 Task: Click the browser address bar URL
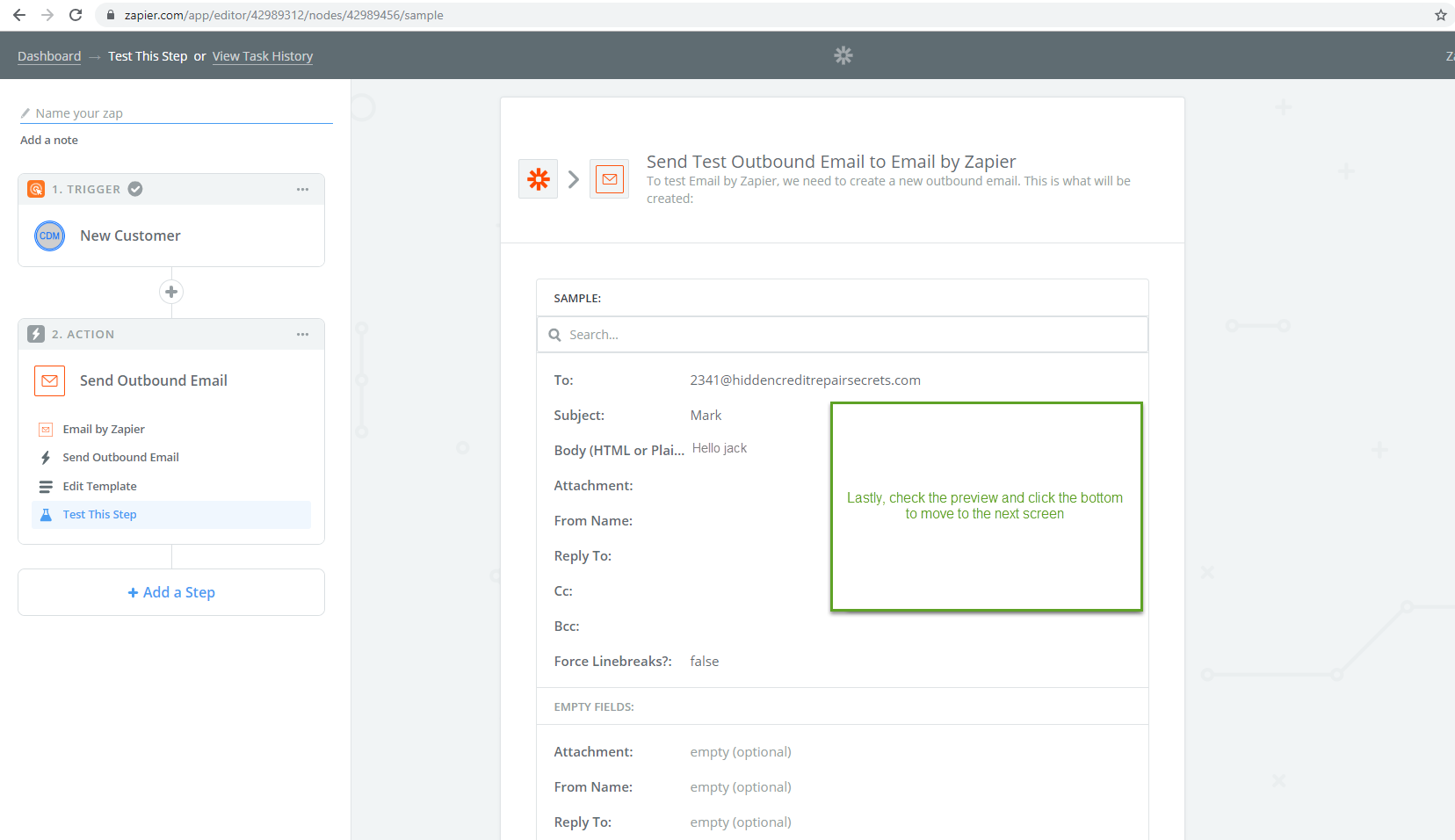284,15
